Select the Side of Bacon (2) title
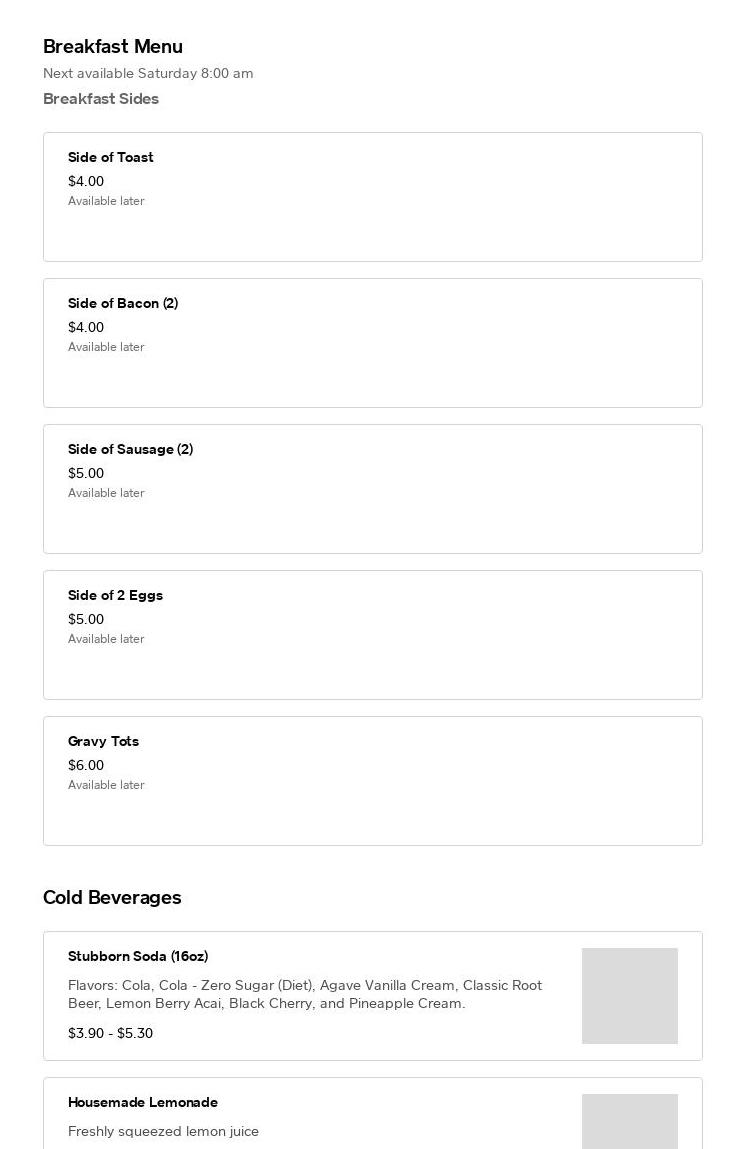The width and height of the screenshot is (745, 1149). coord(123,303)
